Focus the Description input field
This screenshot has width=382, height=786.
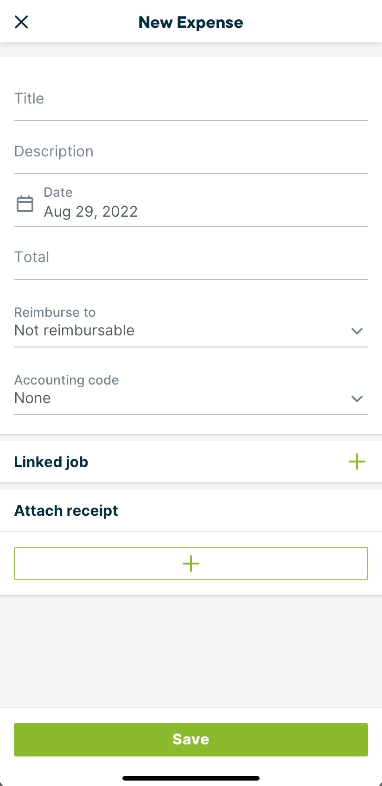click(190, 151)
